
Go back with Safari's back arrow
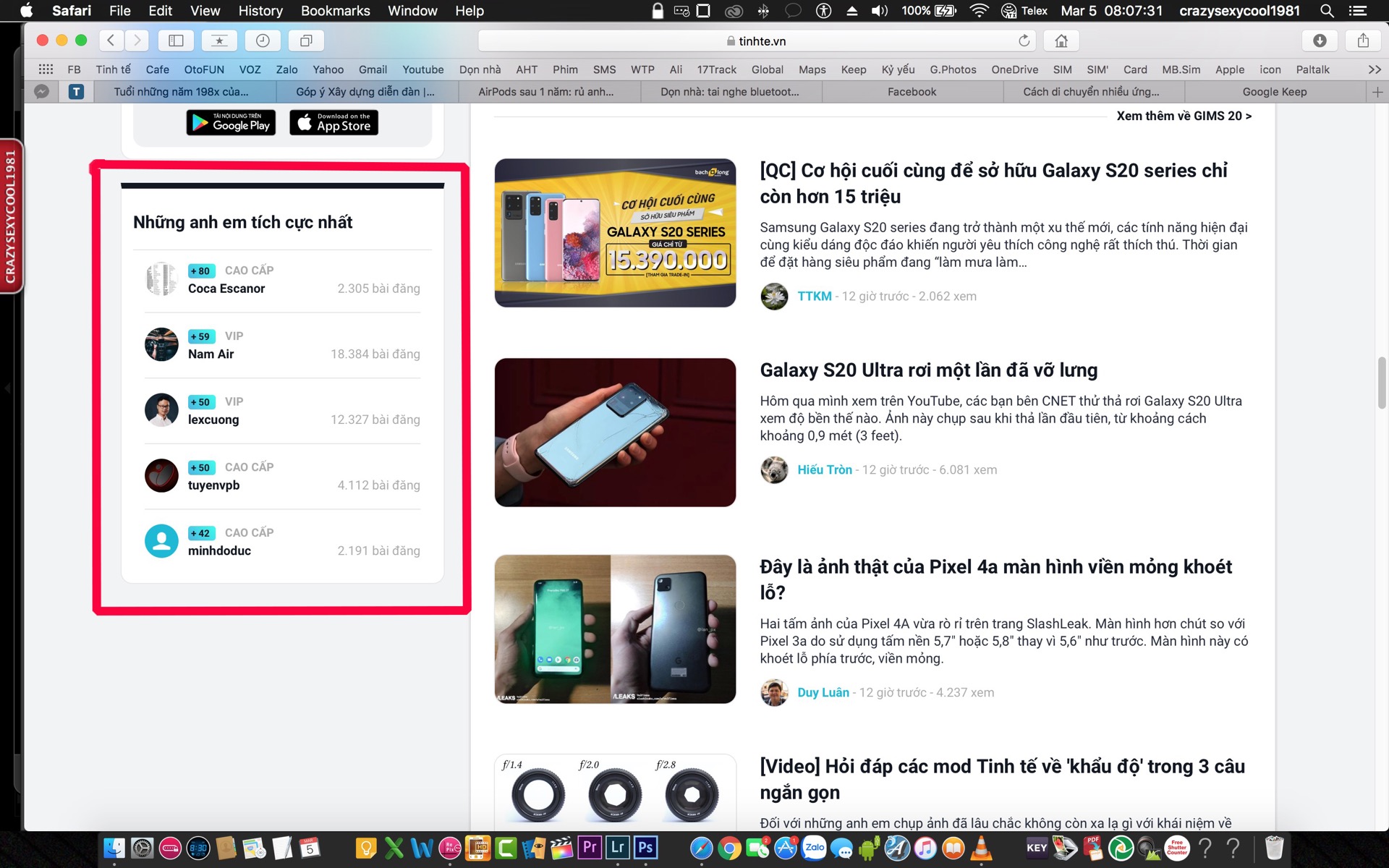point(111,41)
